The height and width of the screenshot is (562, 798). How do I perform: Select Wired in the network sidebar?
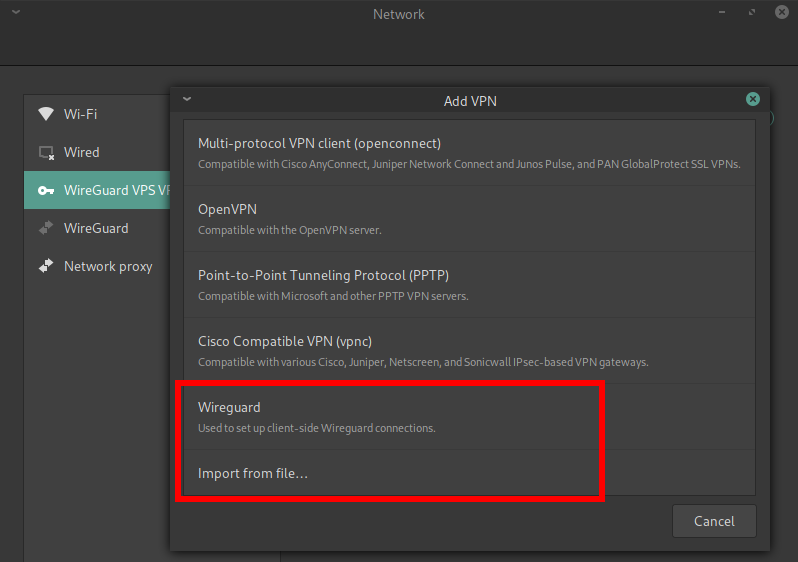97,152
